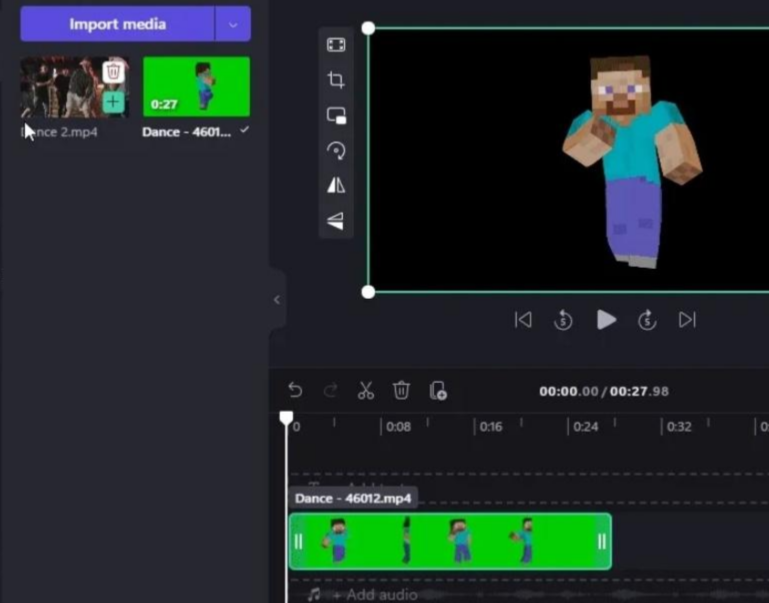769x603 pixels.
Task: Click the Undo icon
Action: pyautogui.click(x=295, y=391)
